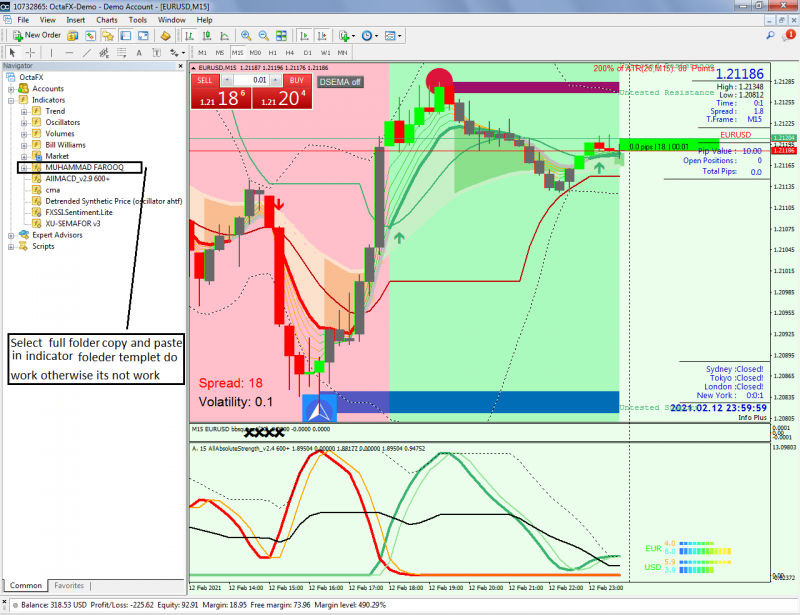Switch chart to bar chart mode
Image resolution: width=800 pixels, height=615 pixels.
coord(189,36)
